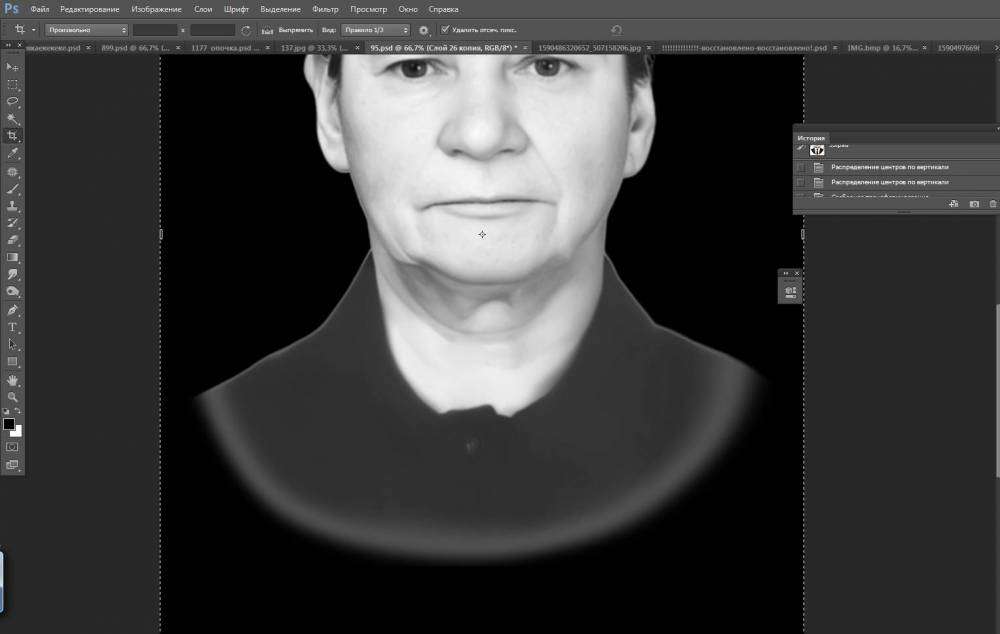Activate the Hand tool
The width and height of the screenshot is (1000, 634).
[x=13, y=380]
